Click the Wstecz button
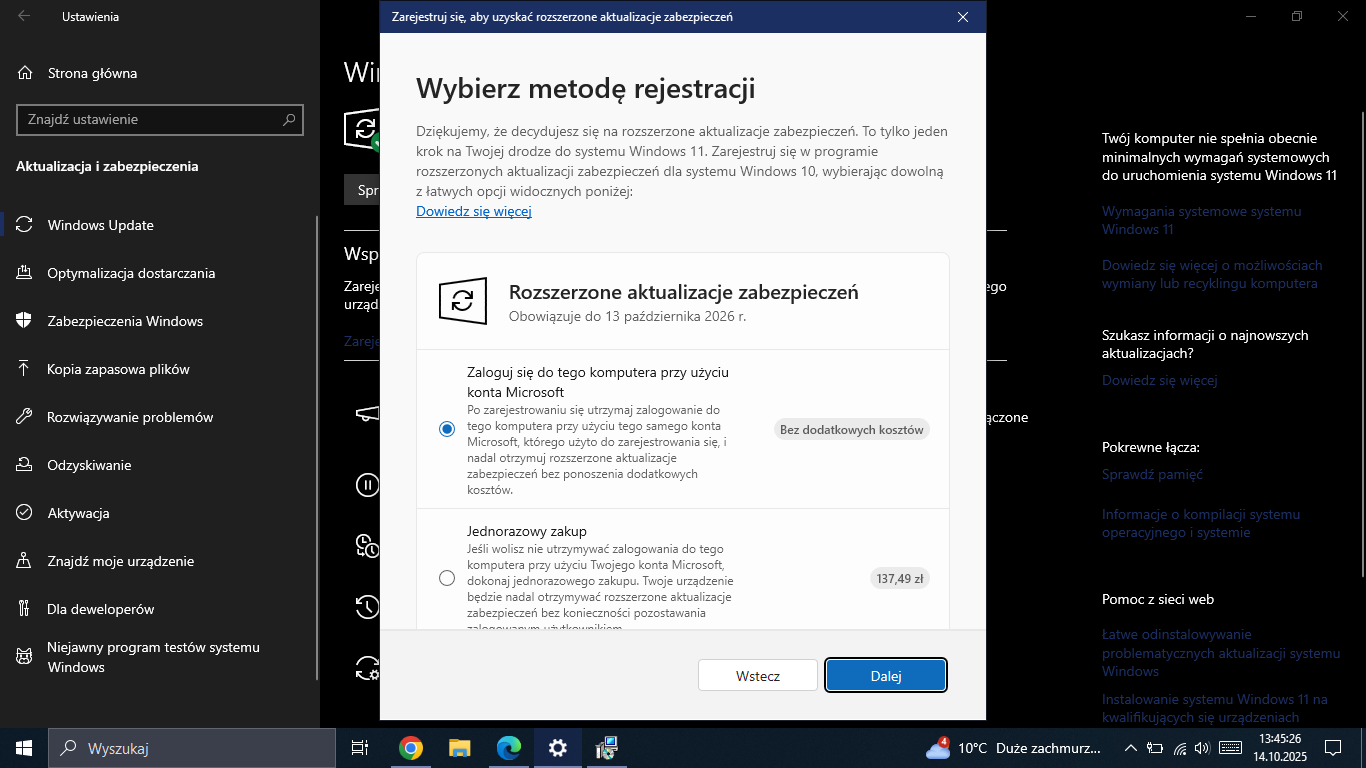The height and width of the screenshot is (768, 1366). coord(757,675)
